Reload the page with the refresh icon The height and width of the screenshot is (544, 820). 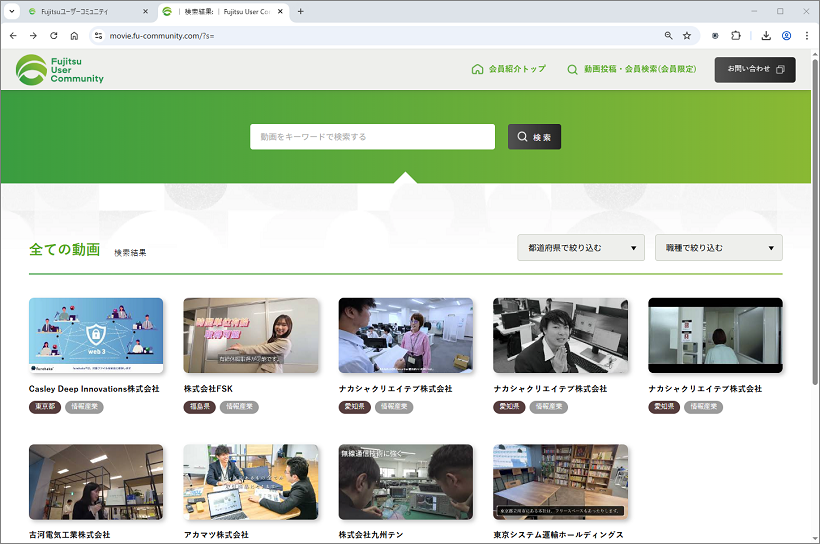click(54, 36)
